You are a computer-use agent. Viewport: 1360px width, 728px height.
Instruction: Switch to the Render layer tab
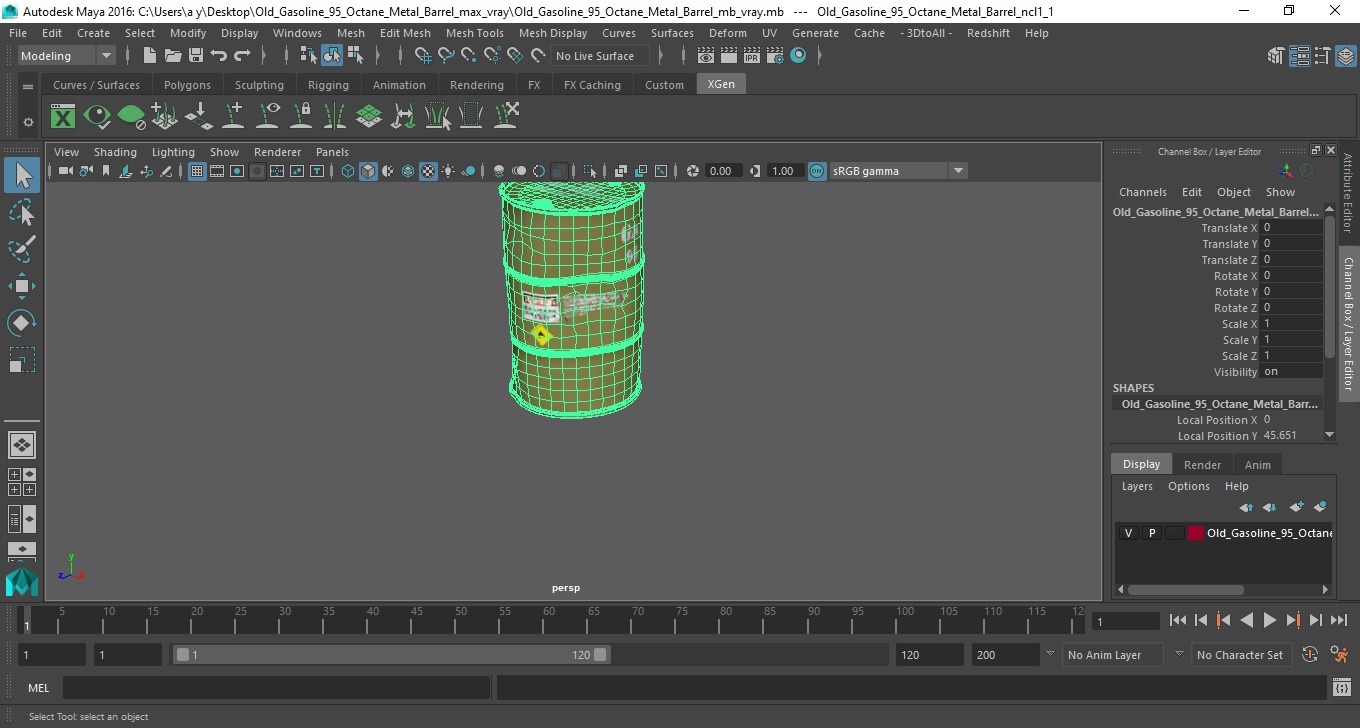(1202, 464)
